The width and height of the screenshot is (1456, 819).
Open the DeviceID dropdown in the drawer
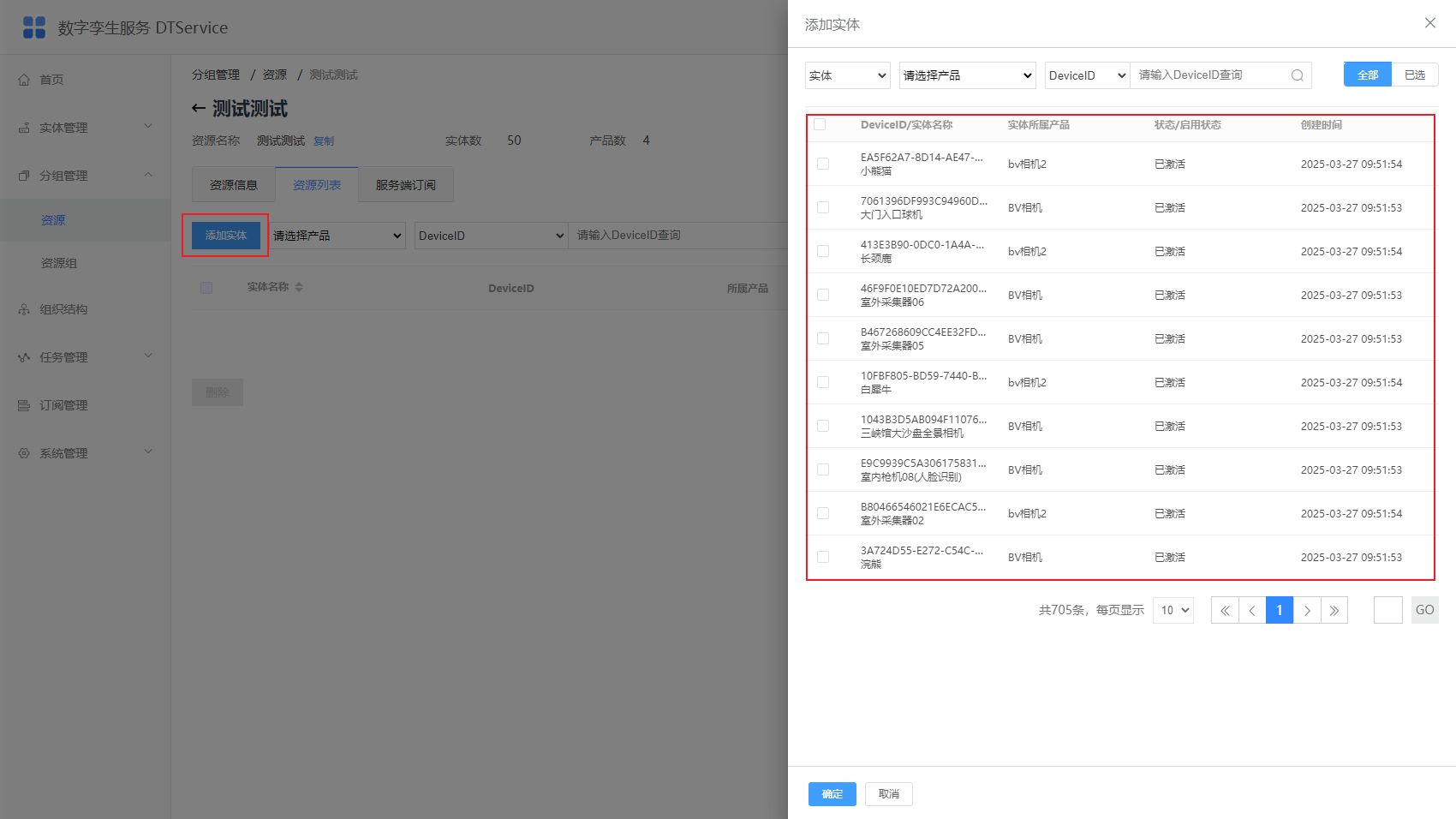[x=1088, y=75]
